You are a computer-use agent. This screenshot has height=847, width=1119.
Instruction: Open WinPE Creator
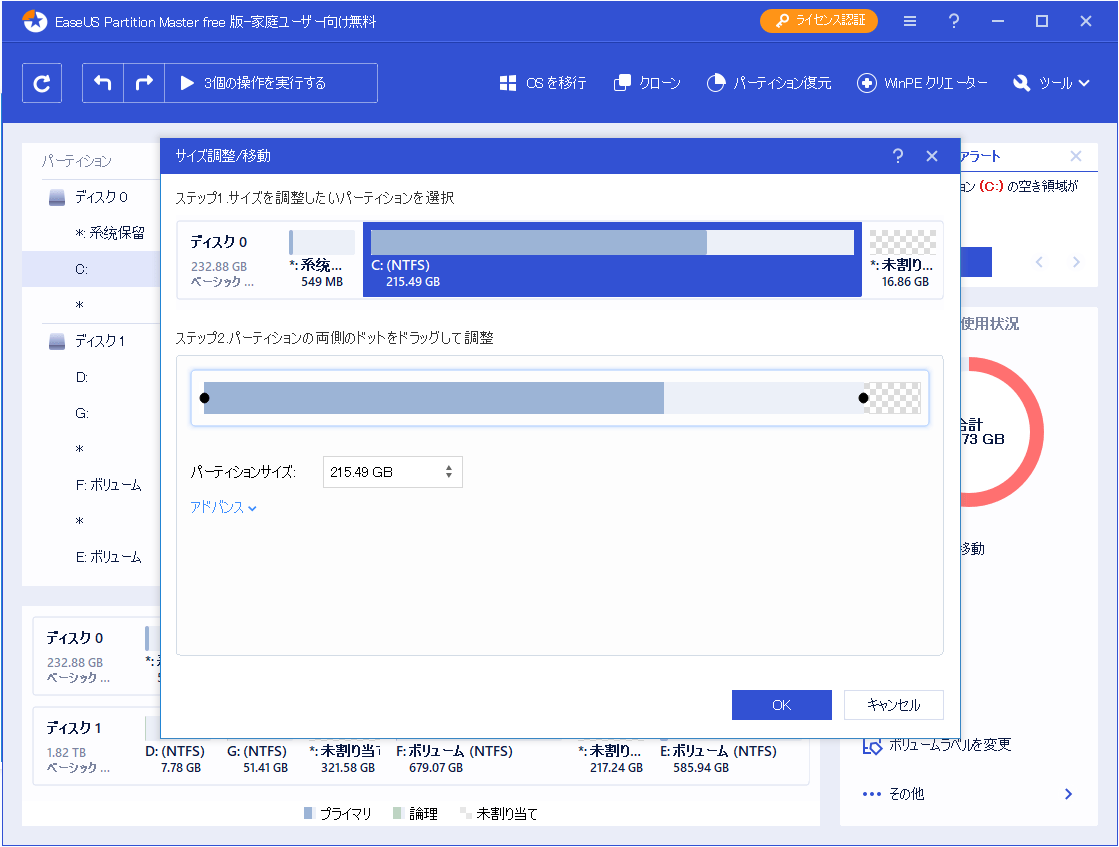(922, 83)
